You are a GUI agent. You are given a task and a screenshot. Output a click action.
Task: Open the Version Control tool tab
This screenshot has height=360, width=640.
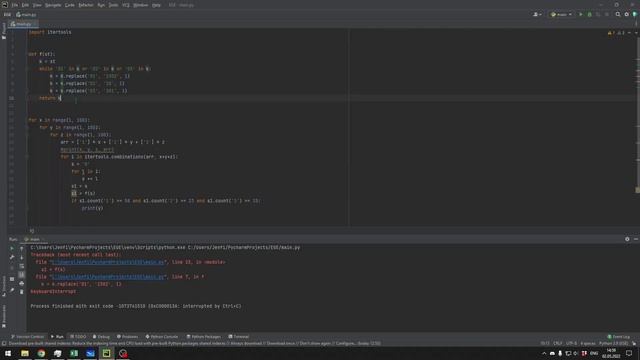point(27,337)
